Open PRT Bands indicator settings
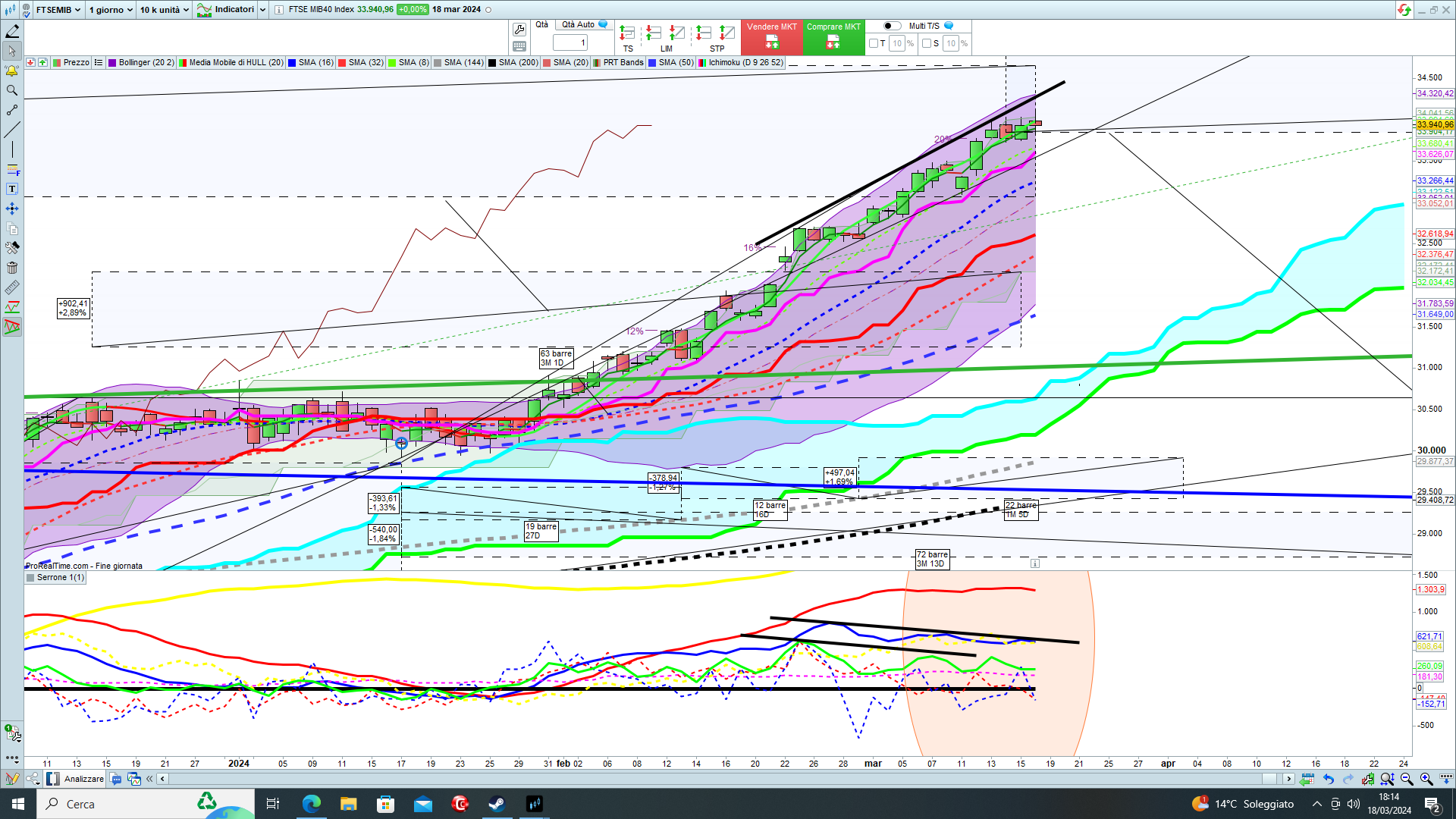Image resolution: width=1456 pixels, height=819 pixels. 618,62
